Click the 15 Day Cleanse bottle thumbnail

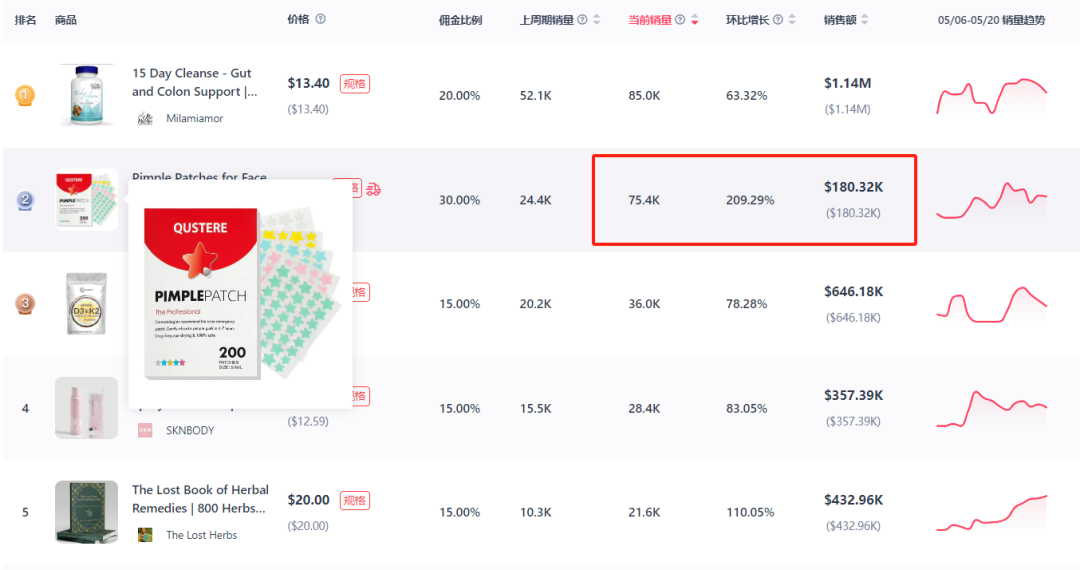[x=86, y=96]
